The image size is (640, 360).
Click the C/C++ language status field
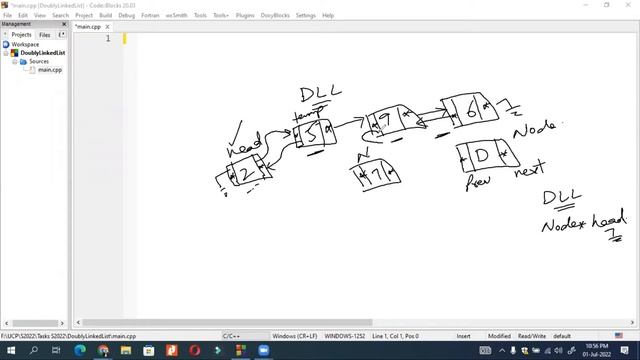[231, 336]
